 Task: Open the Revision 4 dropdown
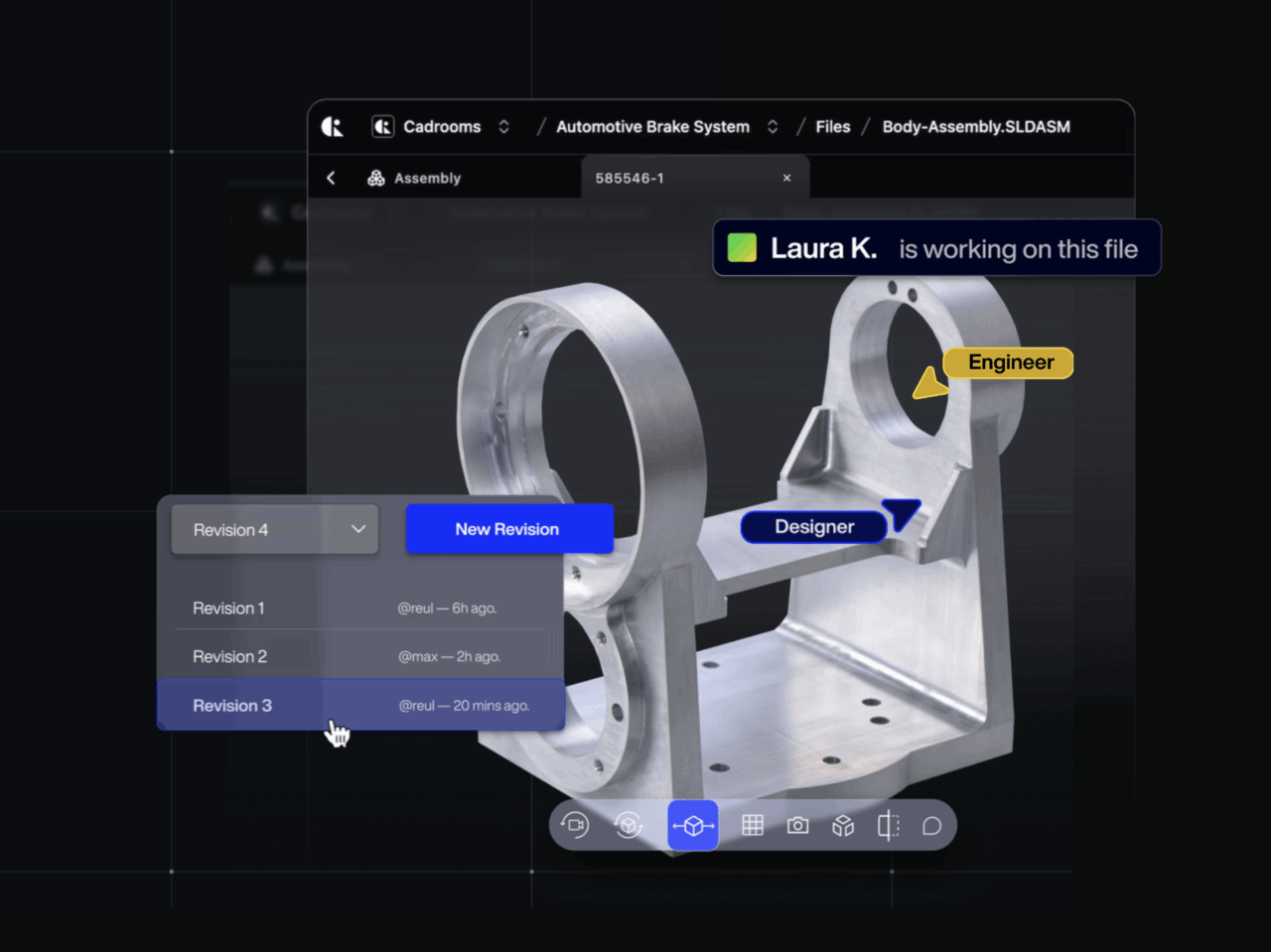coord(274,529)
